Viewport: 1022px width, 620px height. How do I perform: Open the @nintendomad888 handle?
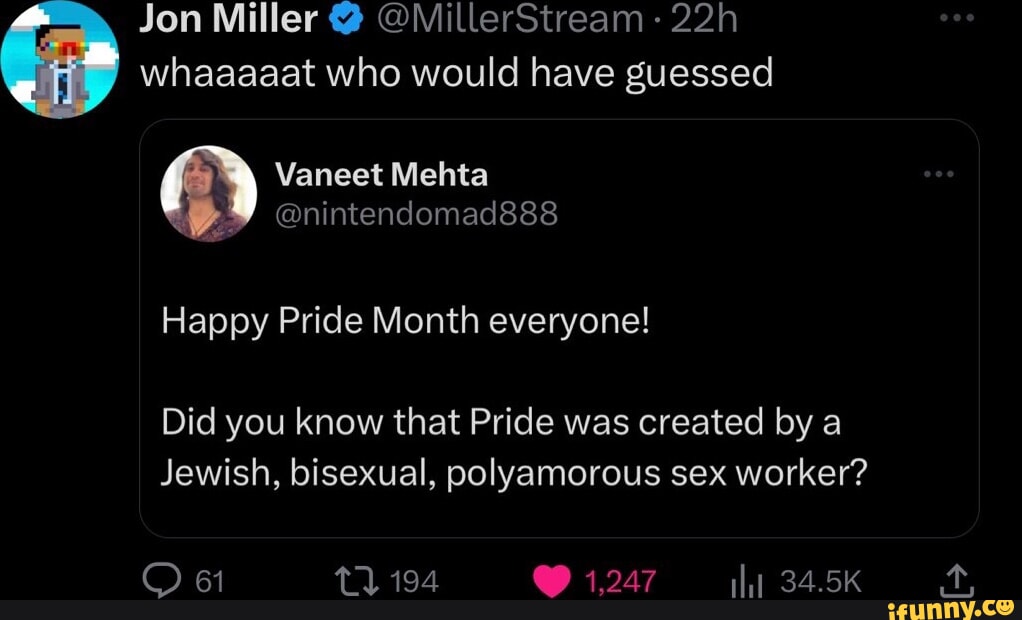pyautogui.click(x=415, y=212)
